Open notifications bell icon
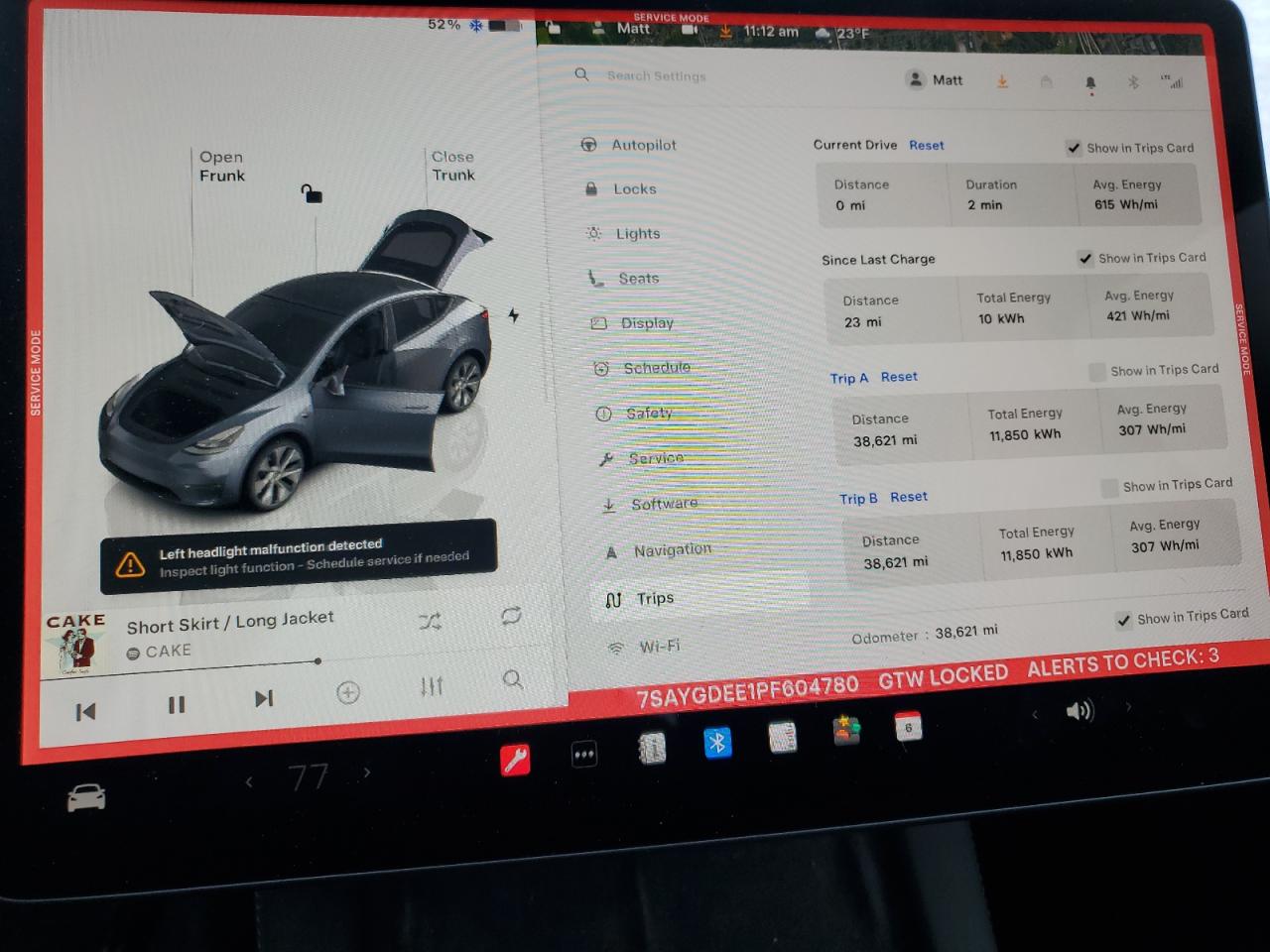The image size is (1270, 952). coord(1090,83)
